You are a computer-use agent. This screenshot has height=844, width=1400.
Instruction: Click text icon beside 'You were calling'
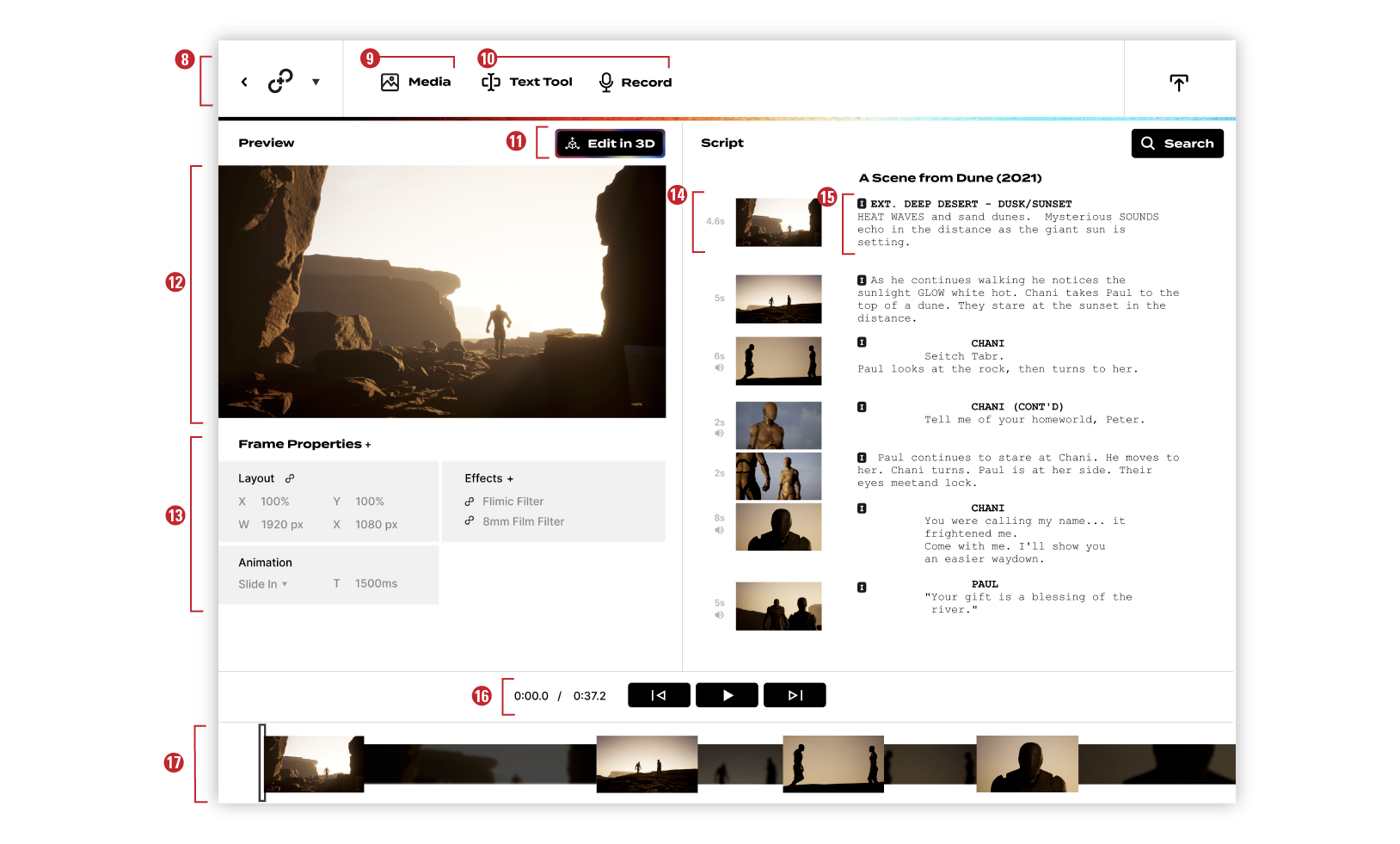pos(862,508)
